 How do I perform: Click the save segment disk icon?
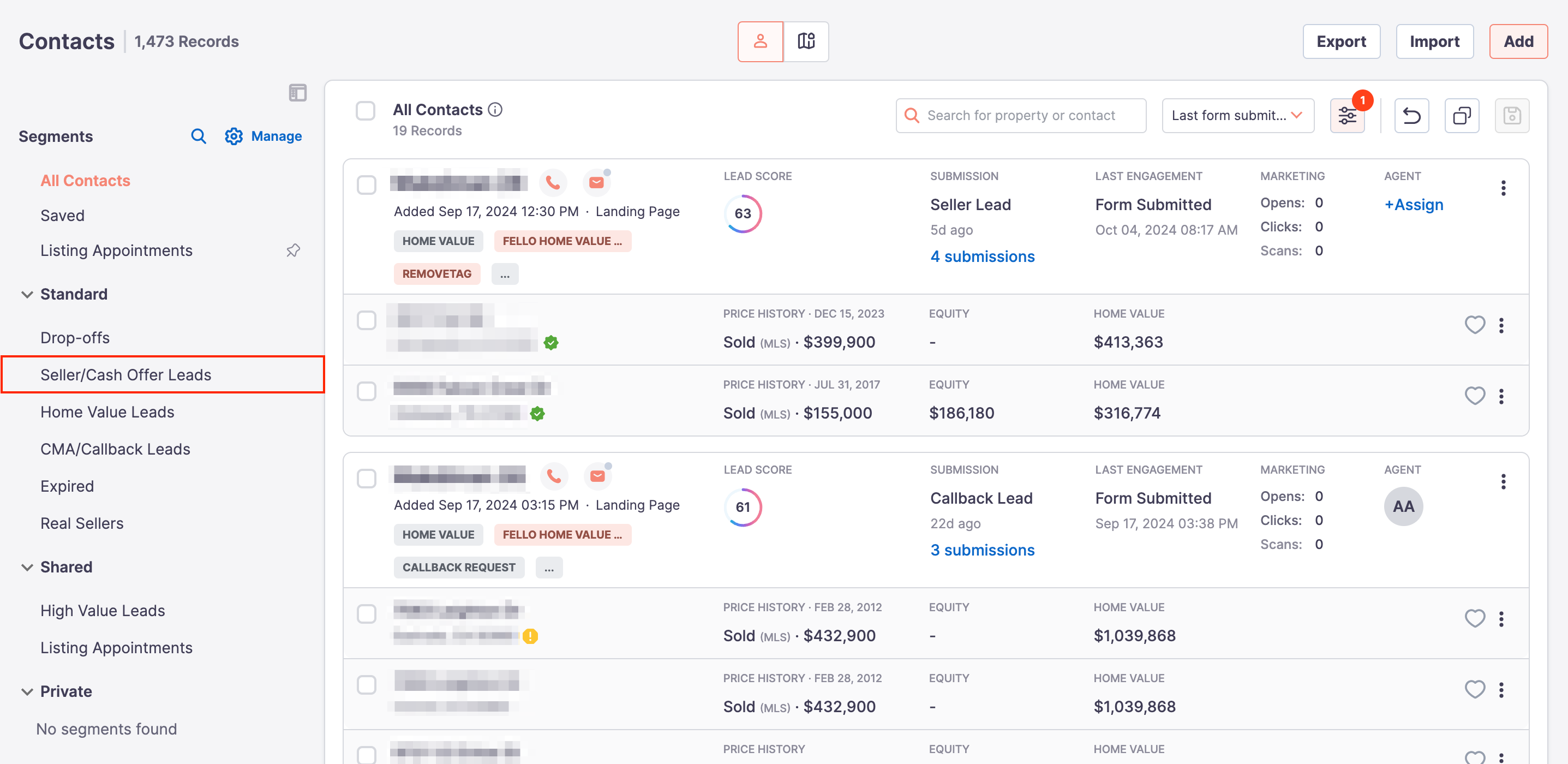[1512, 116]
